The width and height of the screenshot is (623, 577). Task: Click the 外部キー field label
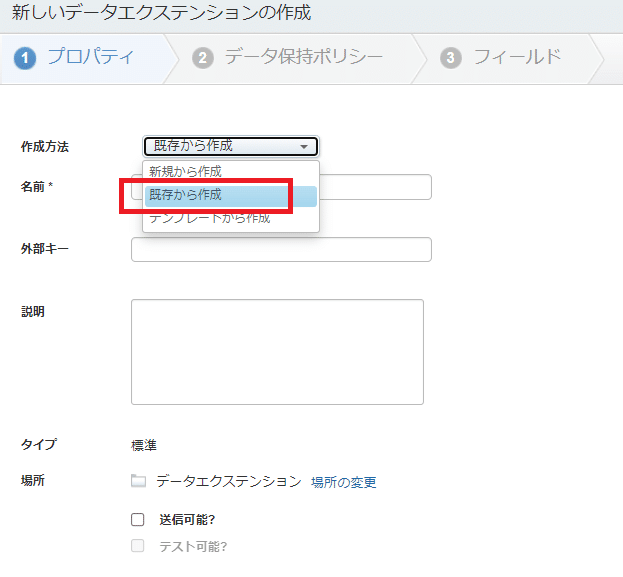[x=45, y=249]
